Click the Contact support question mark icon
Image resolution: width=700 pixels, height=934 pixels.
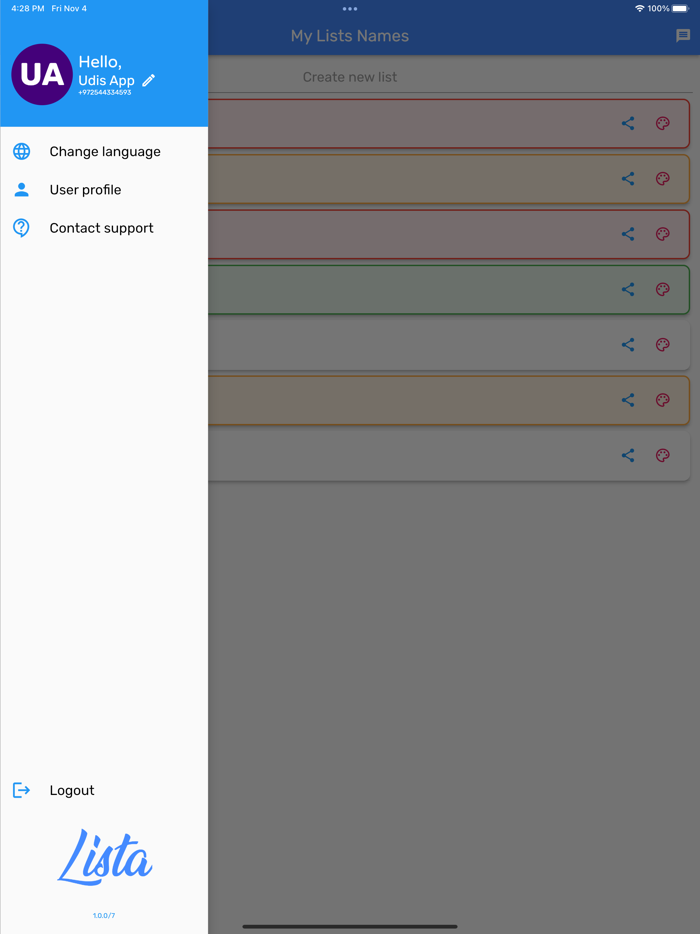(x=21, y=228)
